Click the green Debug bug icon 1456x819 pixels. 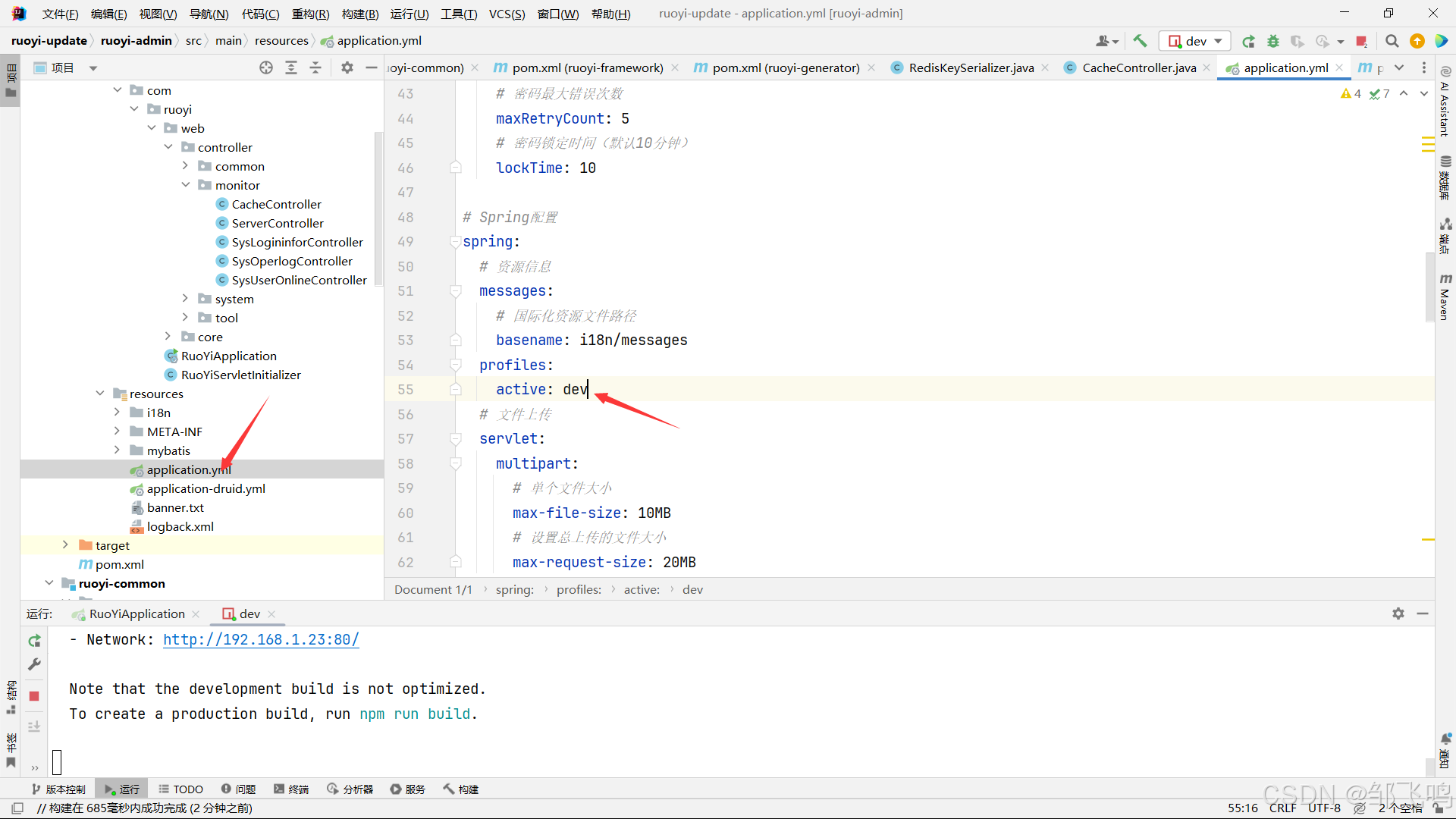coord(1273,41)
